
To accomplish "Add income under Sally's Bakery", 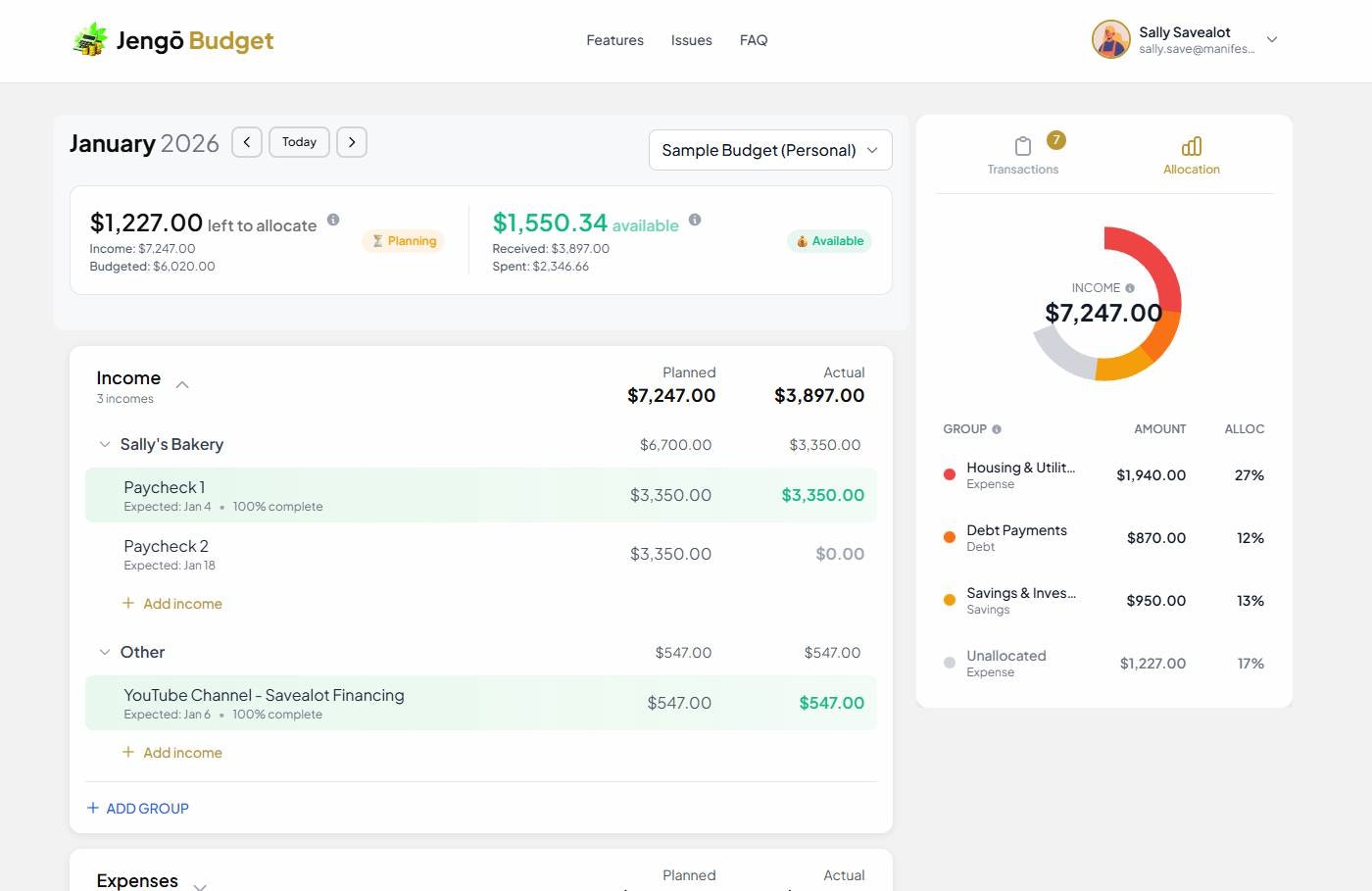I will click(x=172, y=603).
